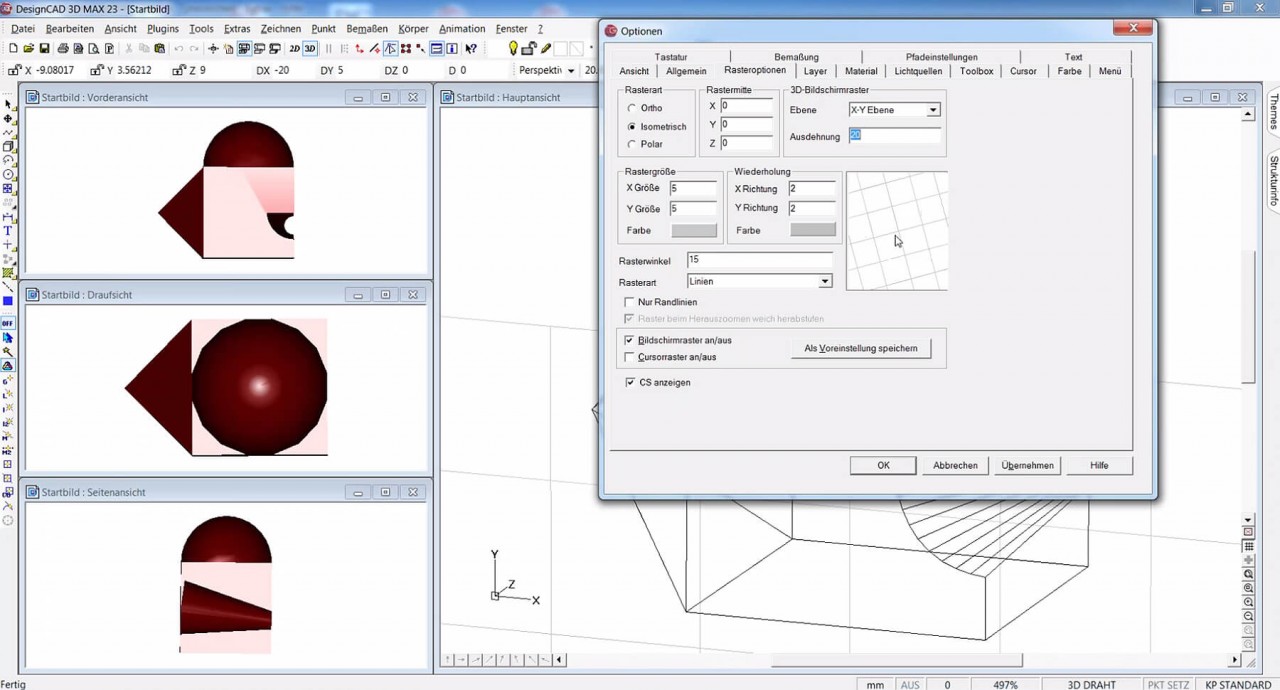Uncheck the CS anzeigen option

tap(630, 382)
